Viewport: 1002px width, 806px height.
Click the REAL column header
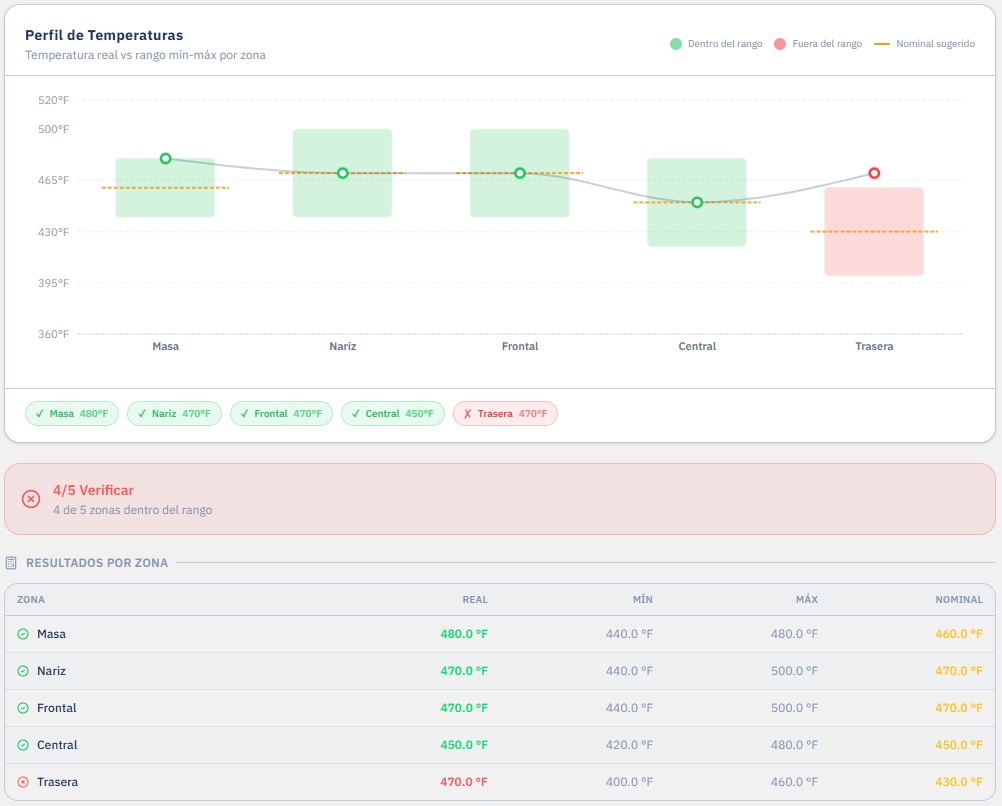pos(475,600)
